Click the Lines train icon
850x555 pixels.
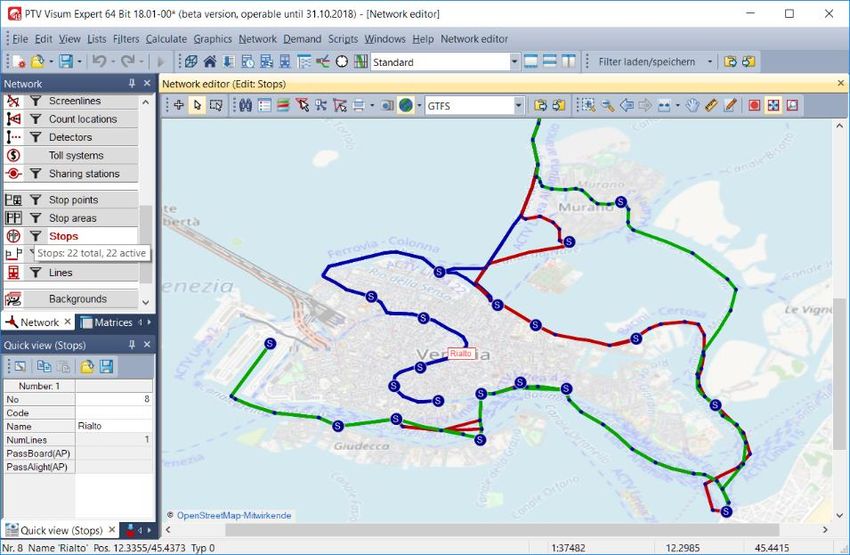(14, 273)
